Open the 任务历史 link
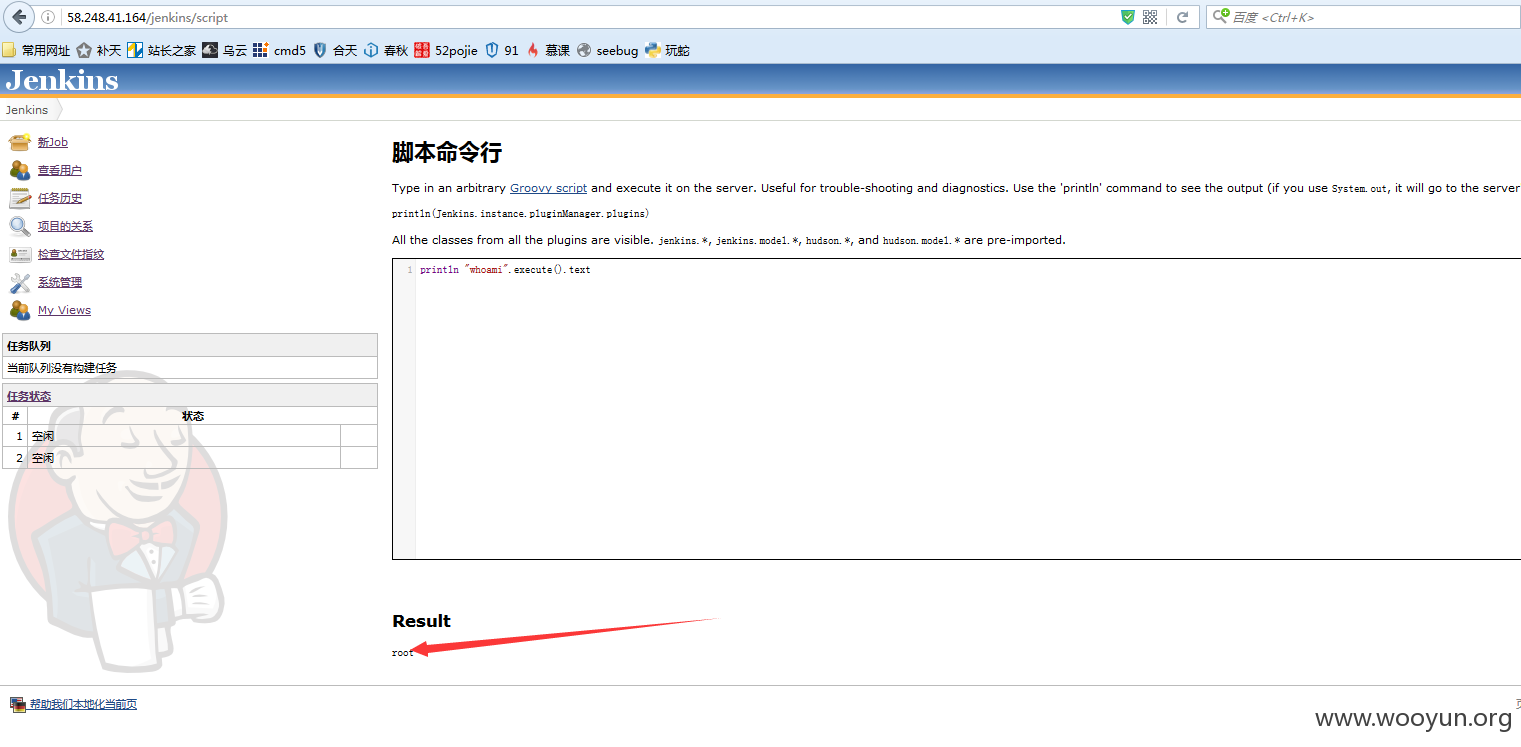This screenshot has height=747, width=1521. tap(60, 198)
